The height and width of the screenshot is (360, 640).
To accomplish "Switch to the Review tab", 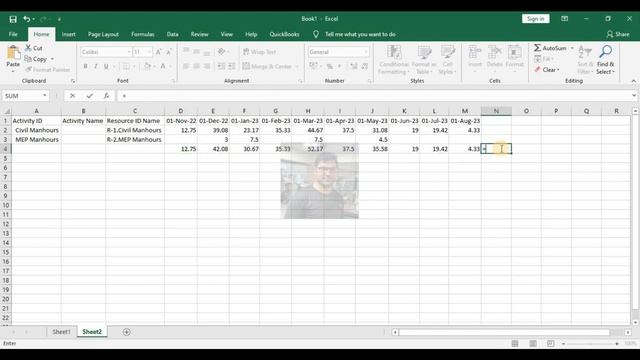I will (200, 35).
